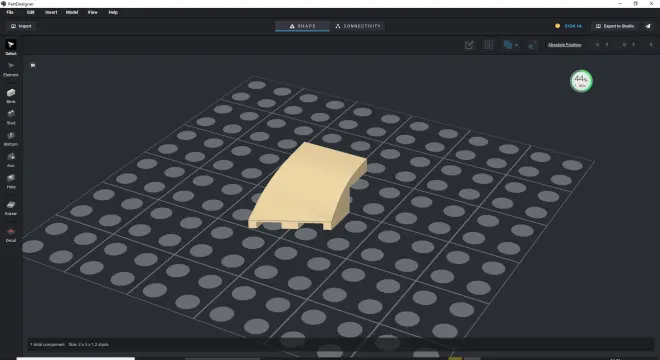Viewport: 660px width, 360px height.
Task: Open the blue cube color dropdown
Action: pos(510,45)
